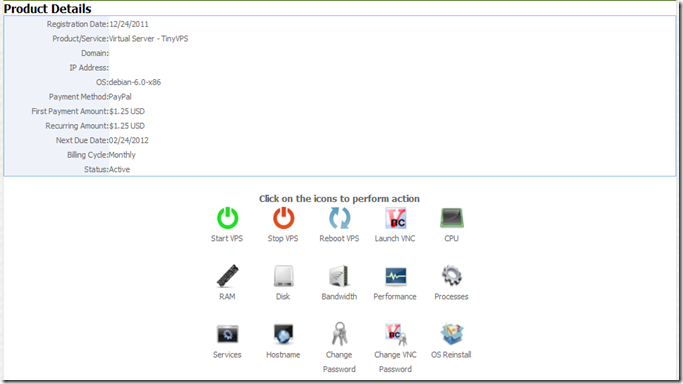Click the red Stop VPS power icon

coord(284,218)
